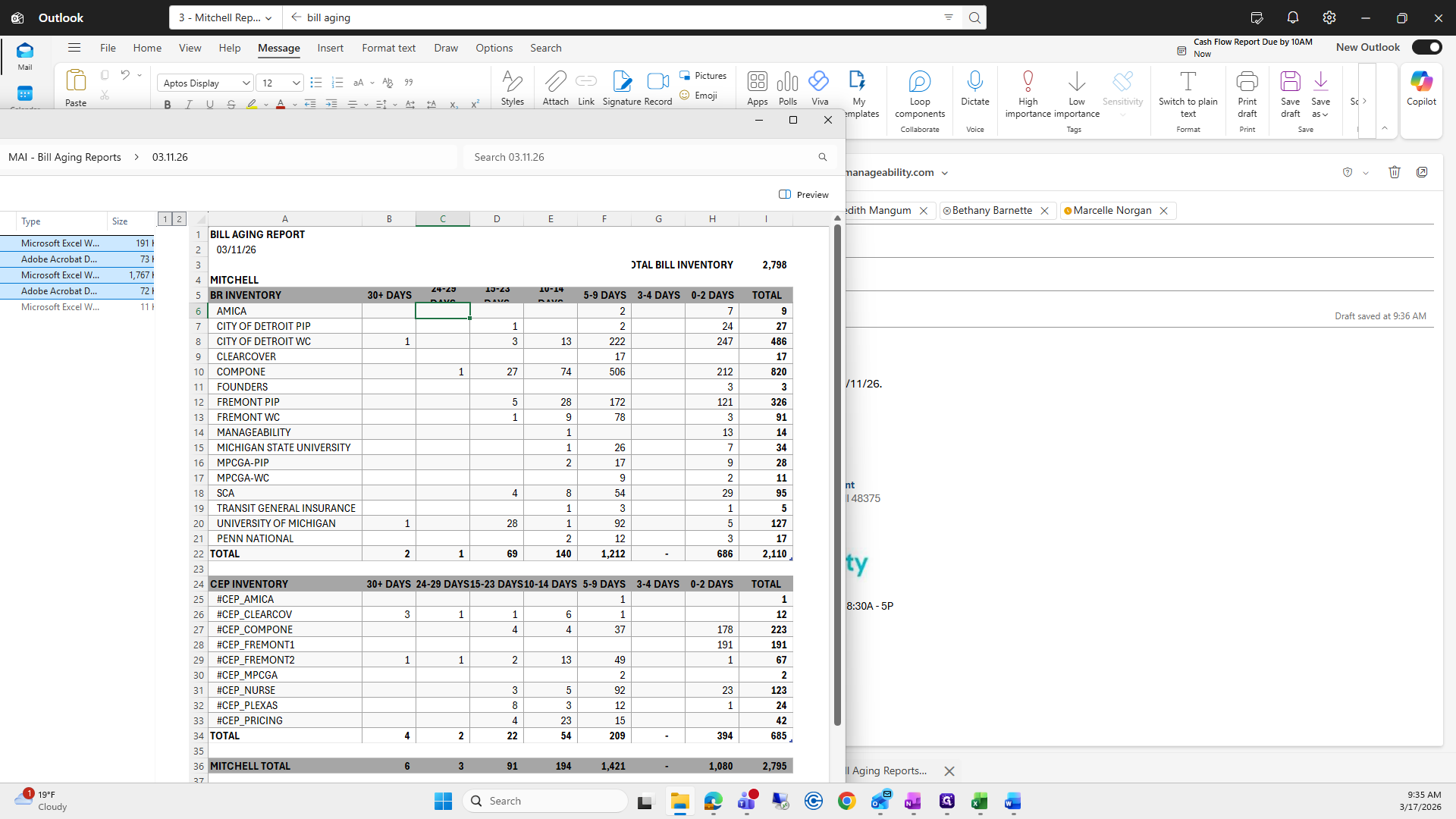
Task: Switch to the Insert ribbon tab
Action: [x=330, y=48]
